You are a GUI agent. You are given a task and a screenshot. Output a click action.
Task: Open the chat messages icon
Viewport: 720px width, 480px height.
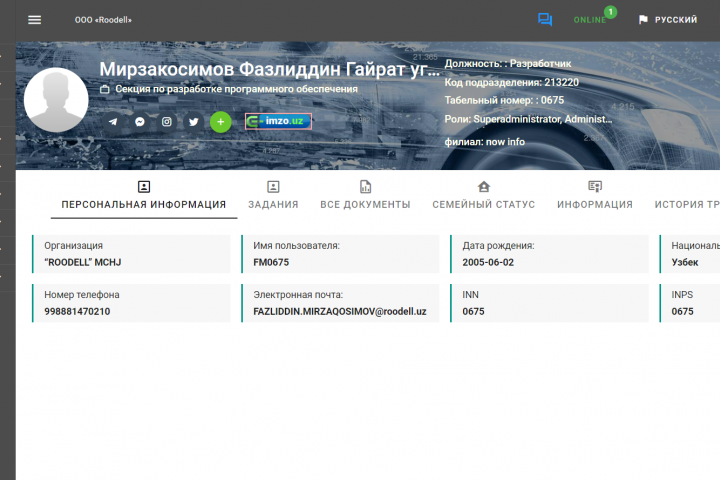click(545, 20)
